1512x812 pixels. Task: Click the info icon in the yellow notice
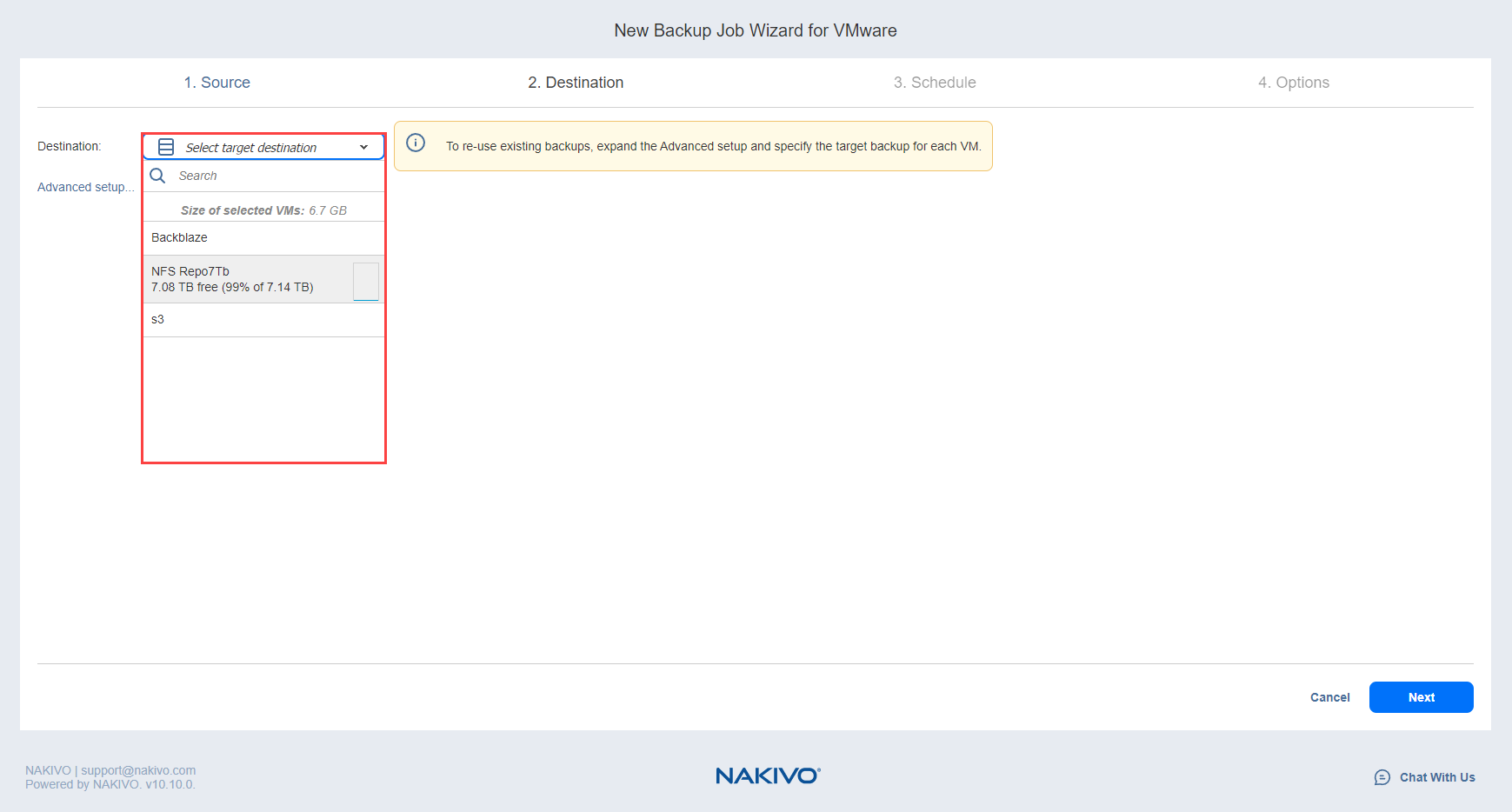416,143
